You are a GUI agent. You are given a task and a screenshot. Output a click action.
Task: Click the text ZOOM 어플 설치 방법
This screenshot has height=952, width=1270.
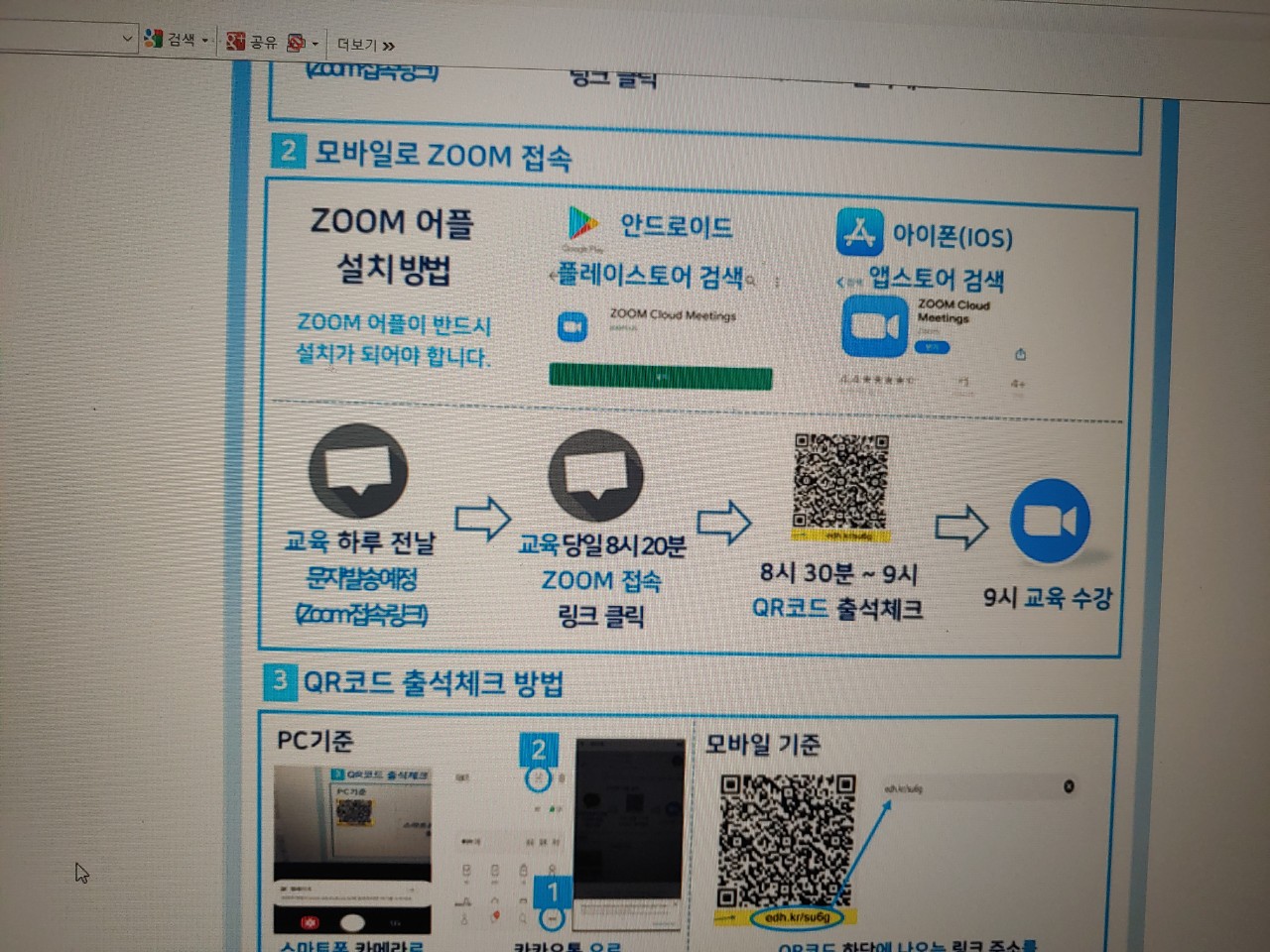(393, 245)
